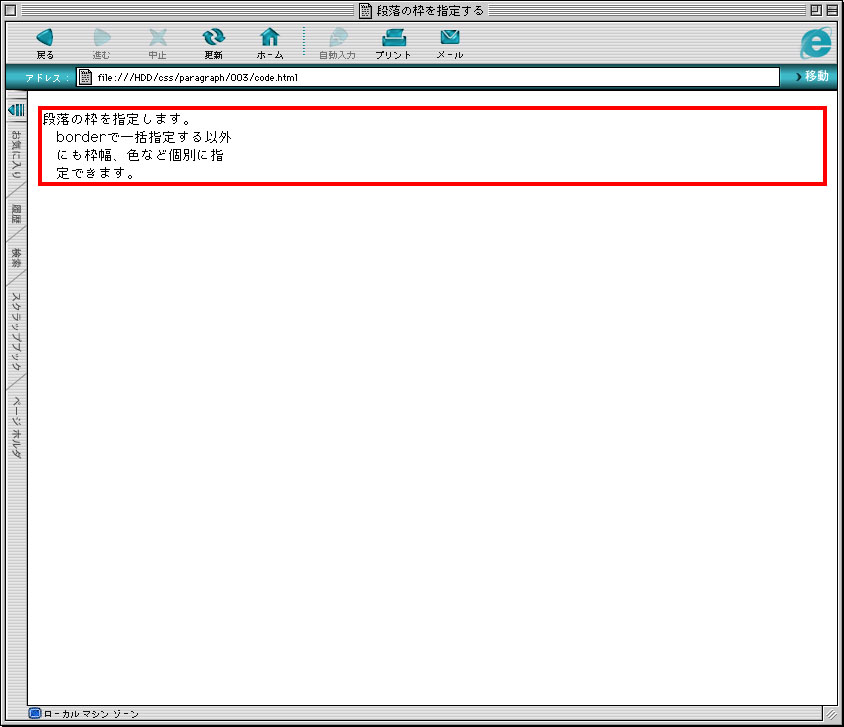Print the page with プリント
This screenshot has height=727, width=844.
393,44
